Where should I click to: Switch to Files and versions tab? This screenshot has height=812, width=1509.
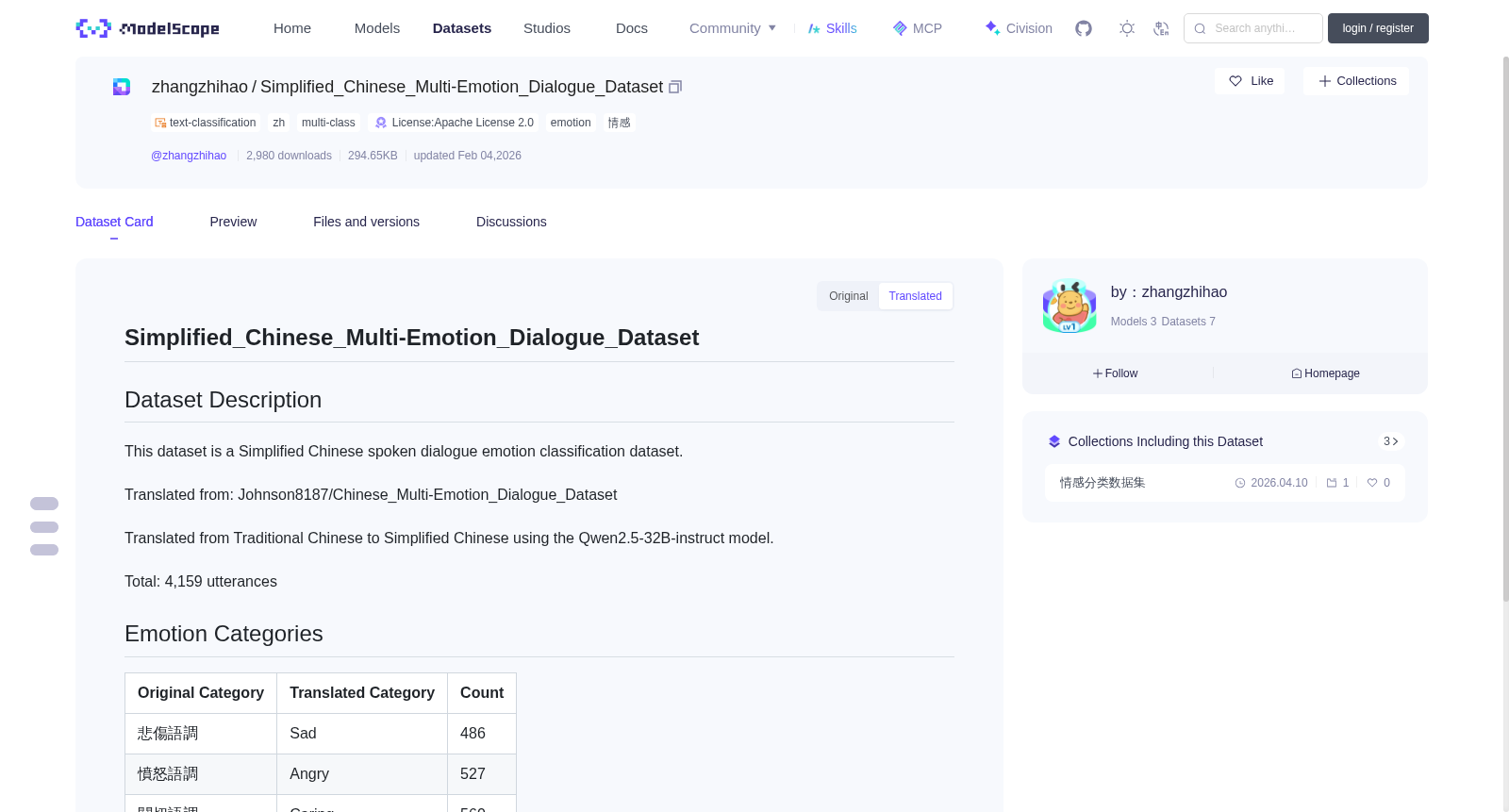point(366,222)
